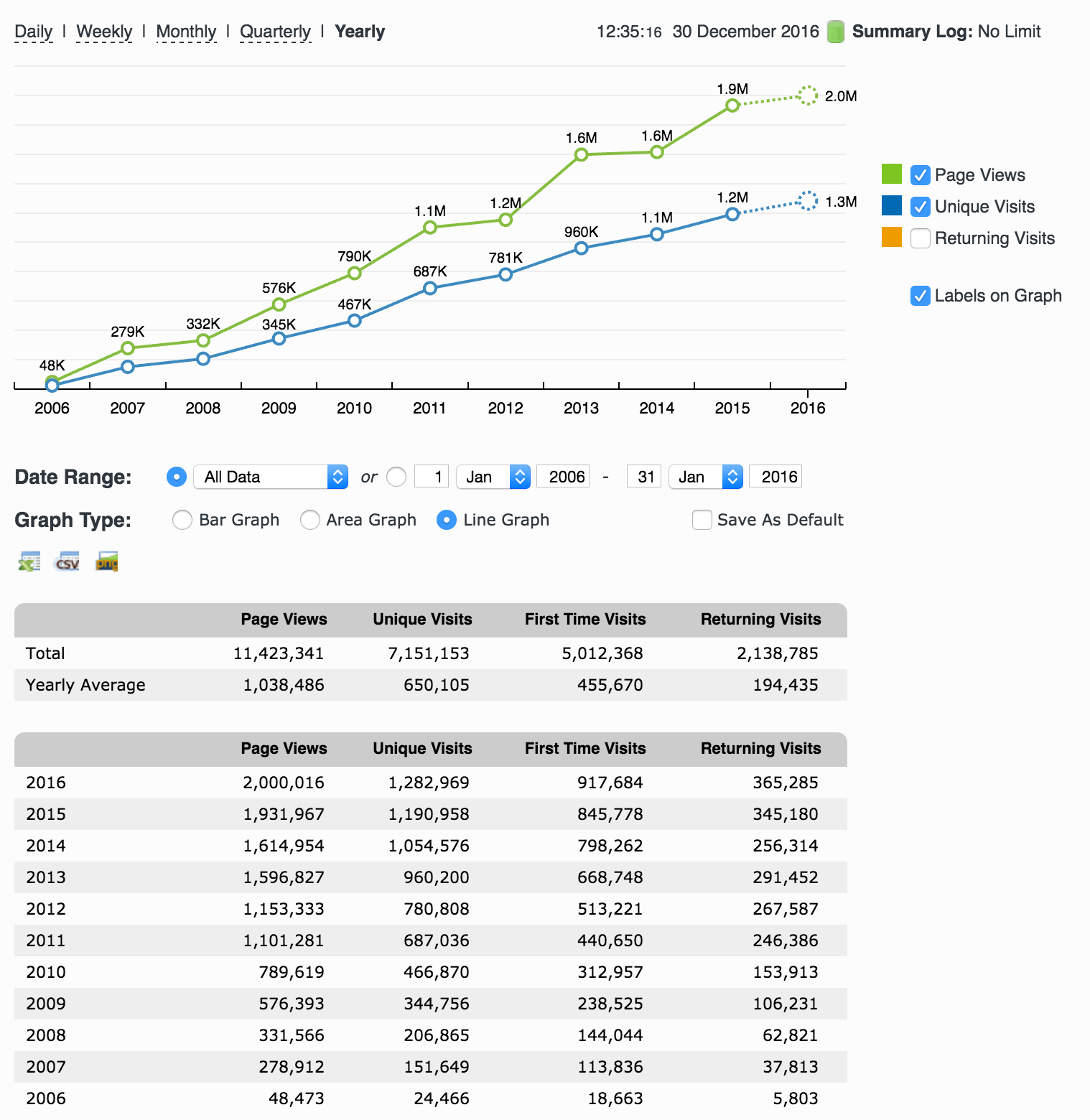Click the 2016 projected Unique Visits marker
Image resolution: width=1090 pixels, height=1120 pixels.
point(808,201)
